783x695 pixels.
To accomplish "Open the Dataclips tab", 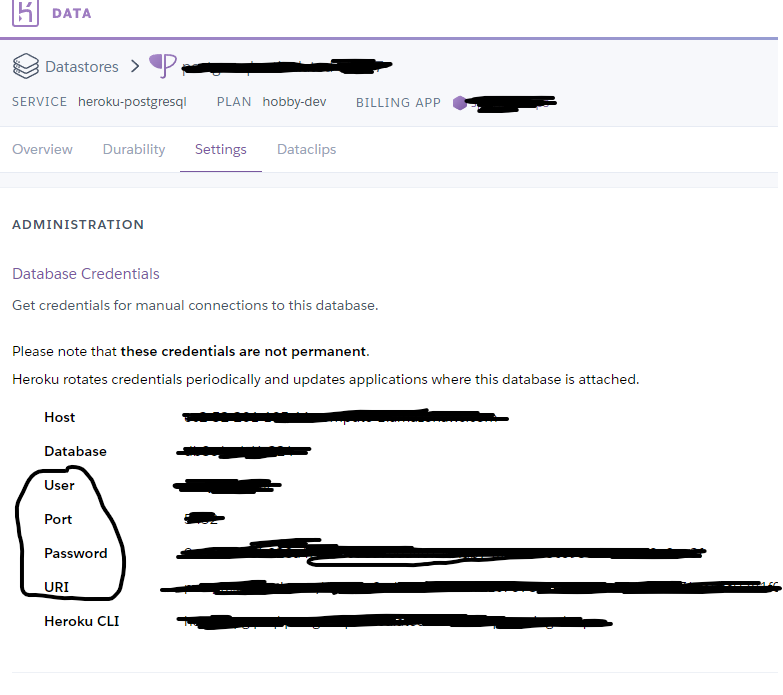I will [x=307, y=149].
